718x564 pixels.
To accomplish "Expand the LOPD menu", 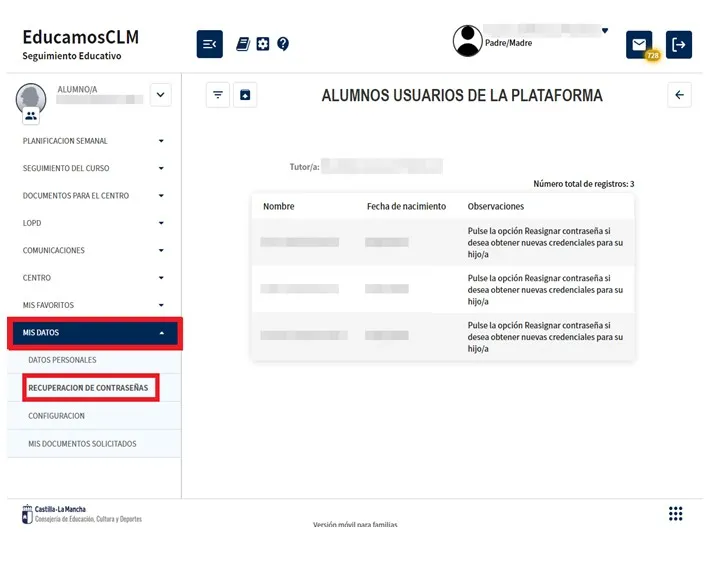I will click(93, 223).
